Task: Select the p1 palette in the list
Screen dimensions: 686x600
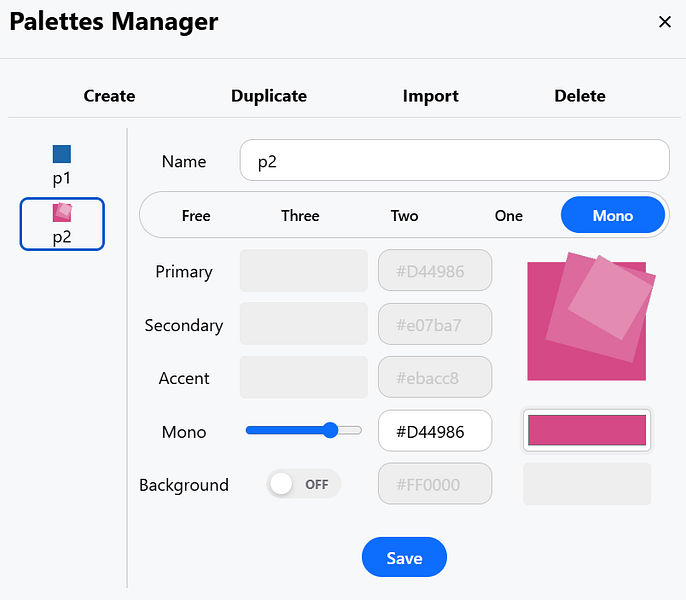Action: click(62, 166)
